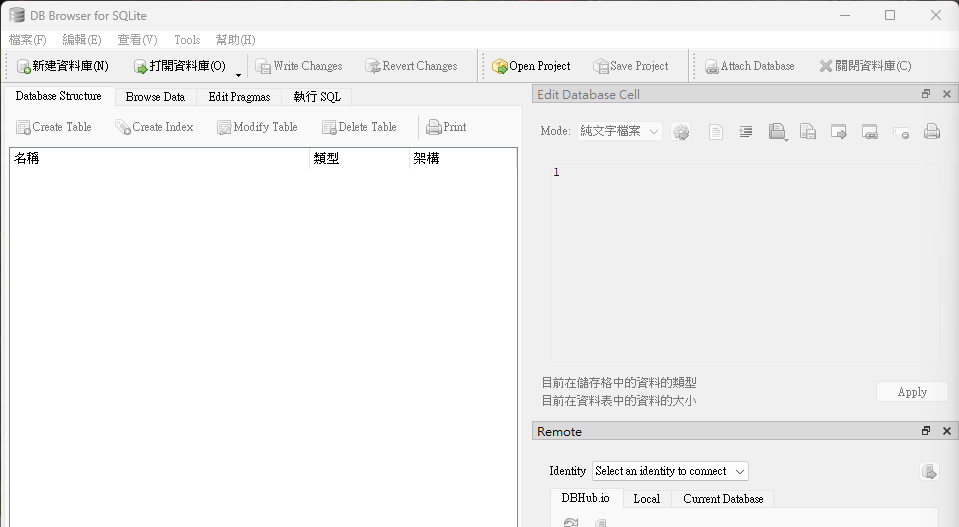The height and width of the screenshot is (527, 959).
Task: Click the blank document icon in cell editor
Action: pyautogui.click(x=716, y=131)
